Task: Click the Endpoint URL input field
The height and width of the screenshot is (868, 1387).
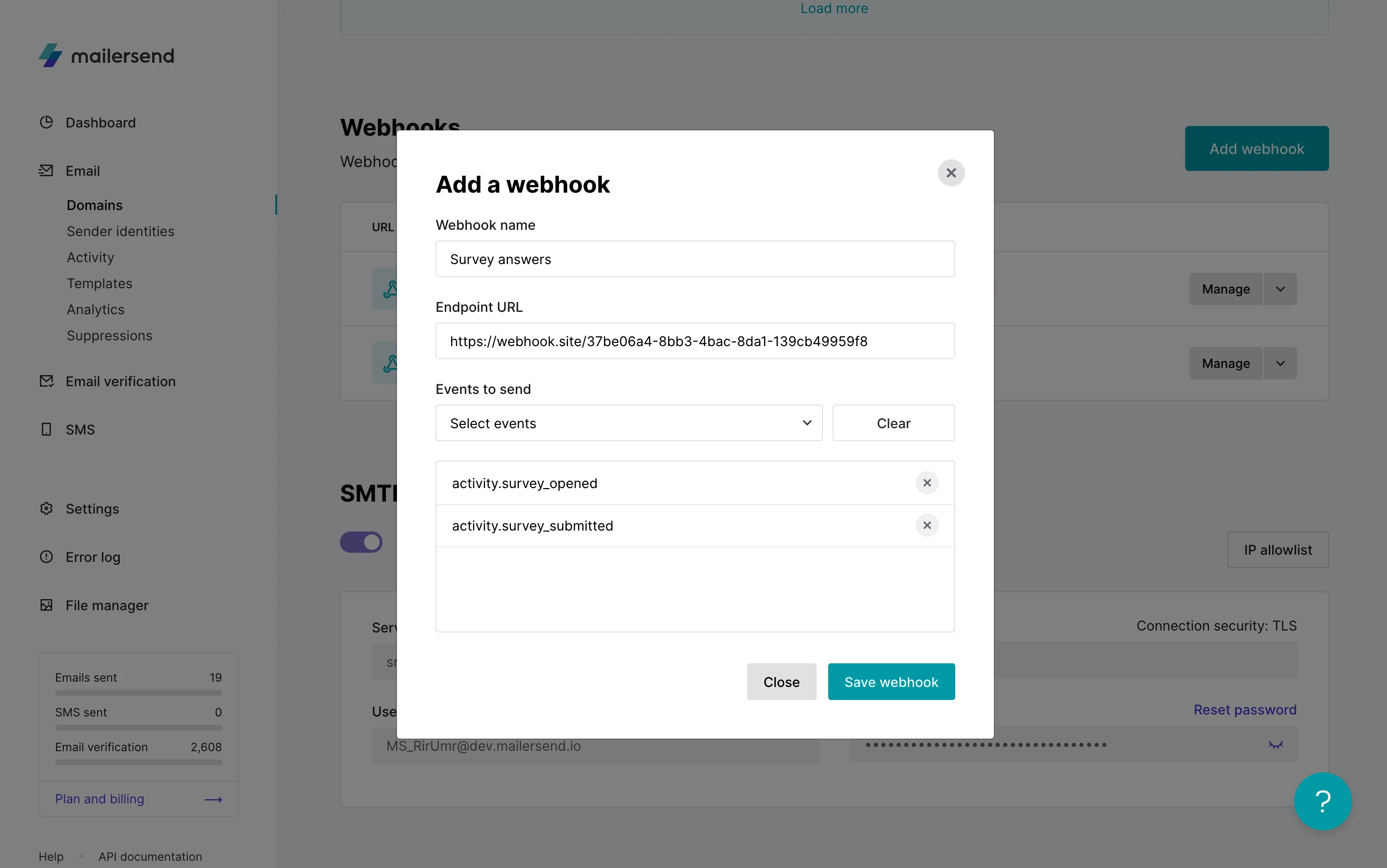Action: coord(695,341)
